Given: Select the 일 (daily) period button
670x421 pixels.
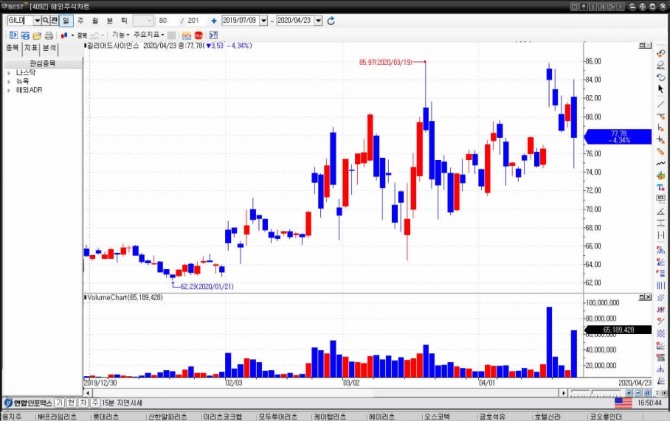Looking at the screenshot, I should (66, 21).
